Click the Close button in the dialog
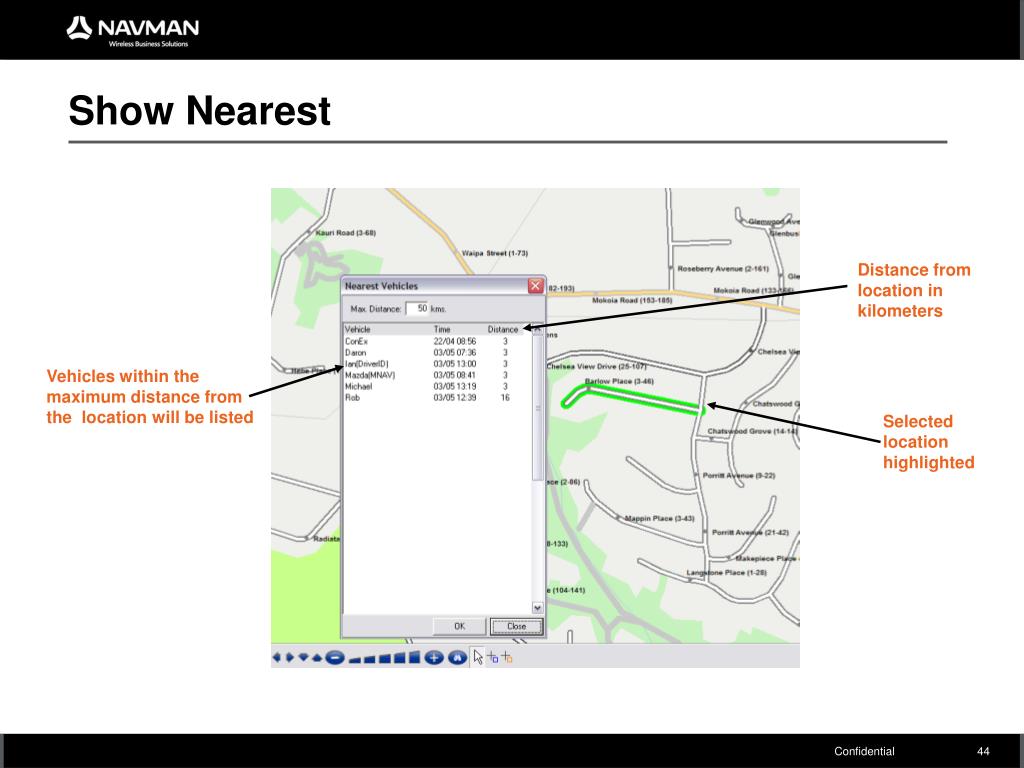Viewport: 1024px width, 768px height. point(517,626)
